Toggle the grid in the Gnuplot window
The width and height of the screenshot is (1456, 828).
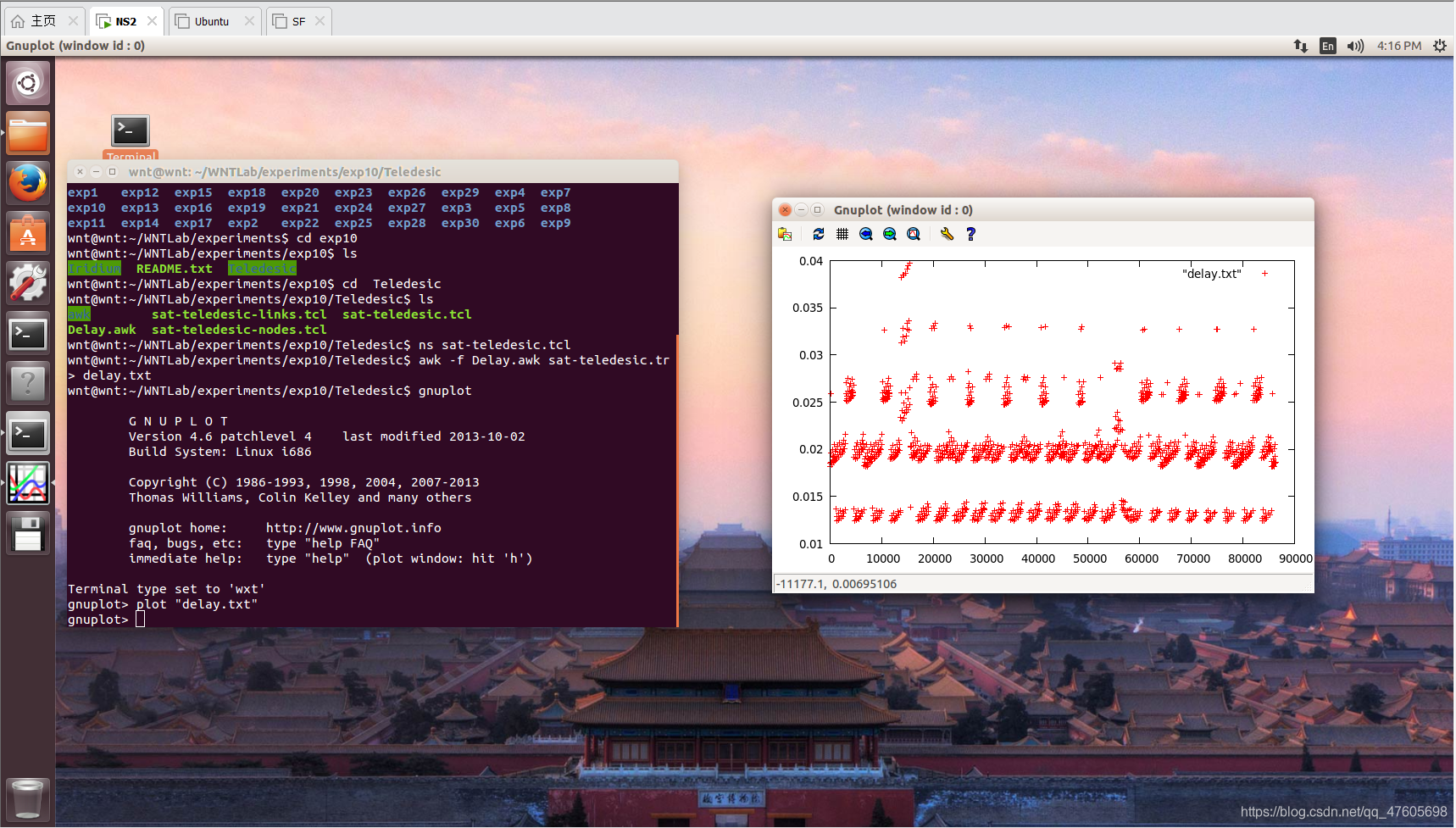842,234
